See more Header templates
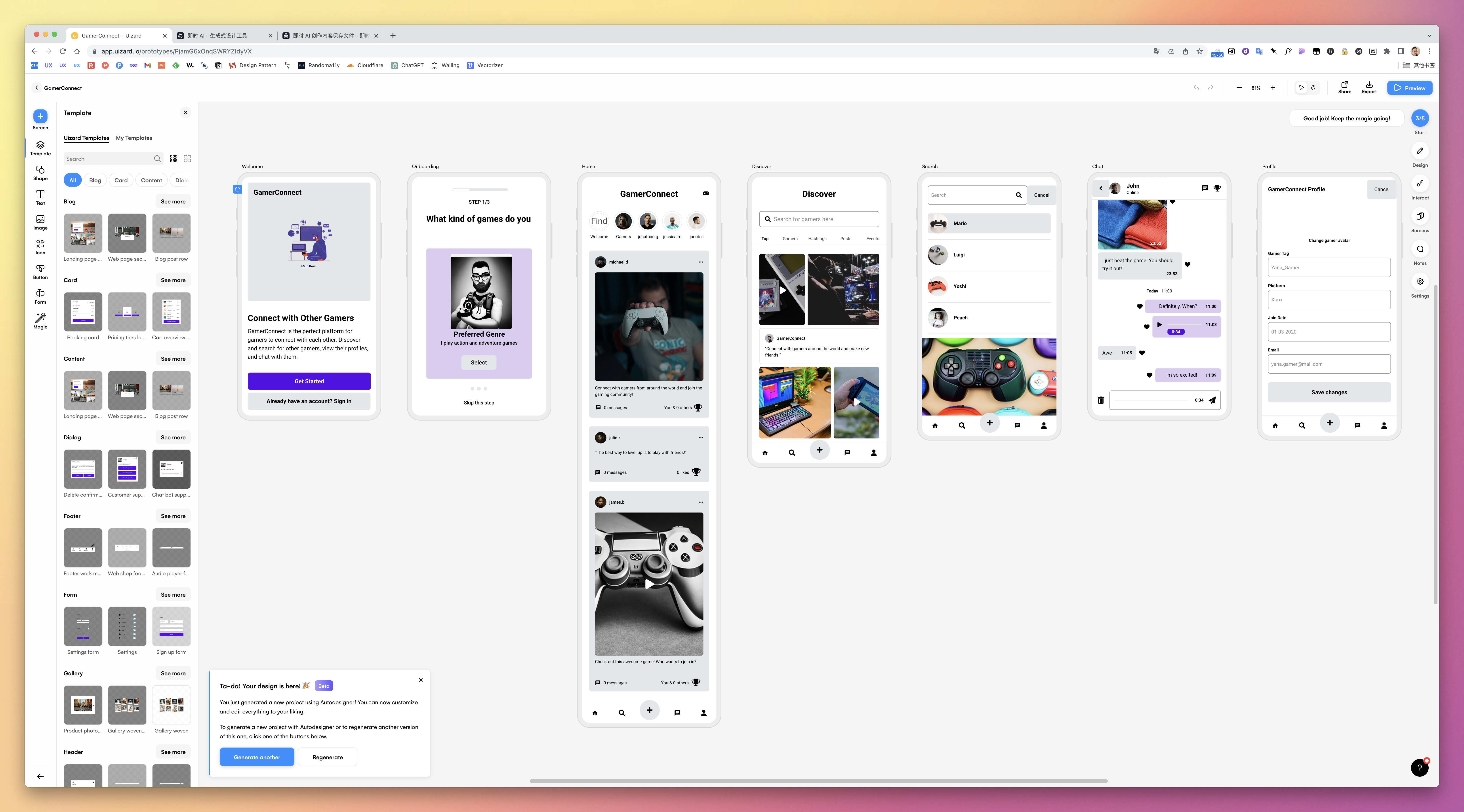 click(173, 752)
